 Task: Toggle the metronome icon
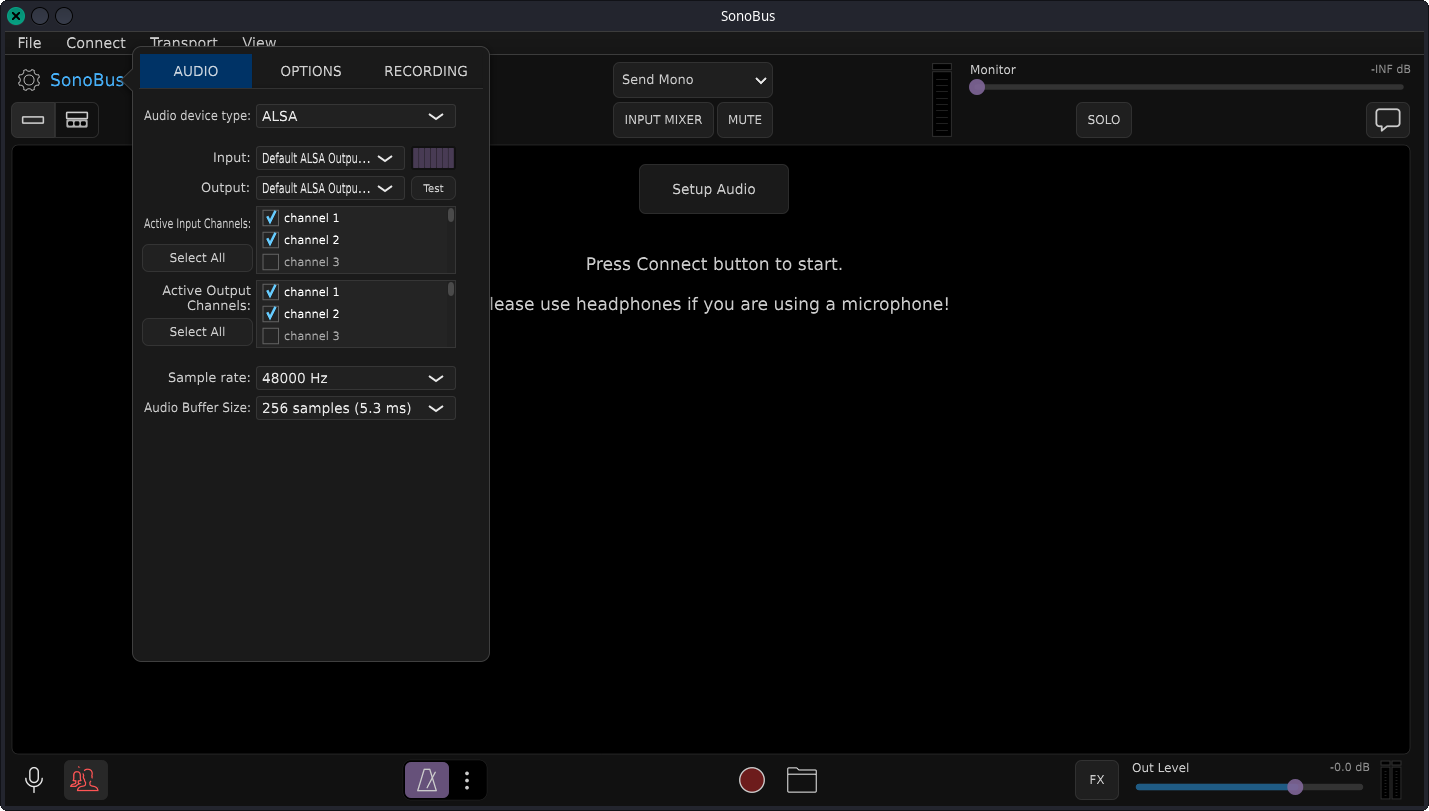(x=427, y=780)
